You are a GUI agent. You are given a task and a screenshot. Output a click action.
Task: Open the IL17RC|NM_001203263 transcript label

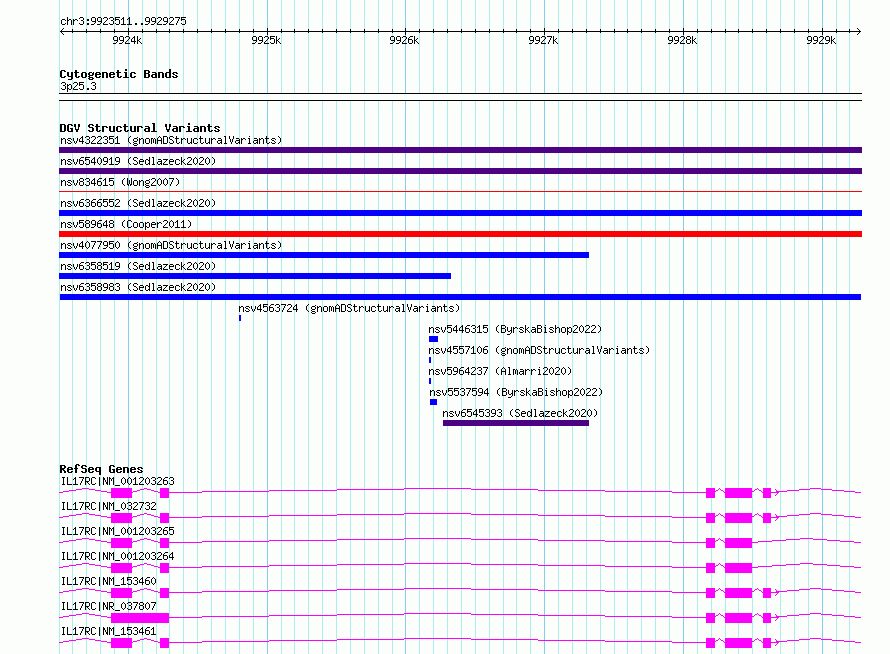(117, 481)
